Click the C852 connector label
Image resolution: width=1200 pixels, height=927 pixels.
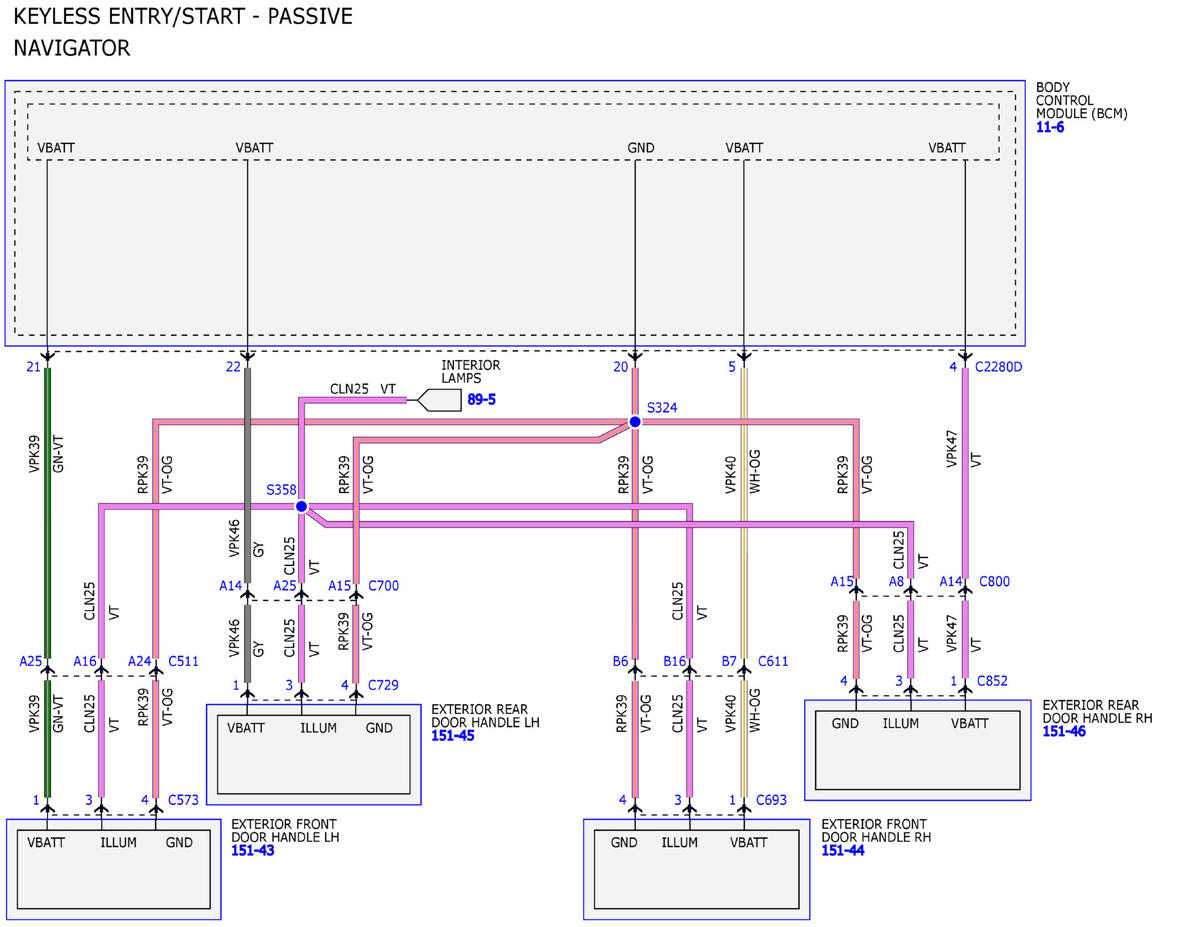pos(994,681)
